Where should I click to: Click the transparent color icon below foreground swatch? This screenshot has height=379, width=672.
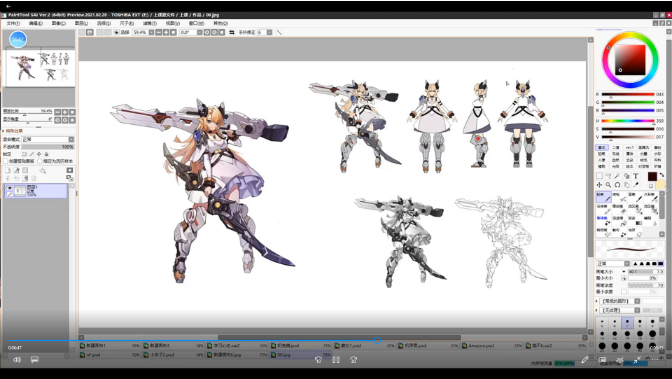click(651, 186)
